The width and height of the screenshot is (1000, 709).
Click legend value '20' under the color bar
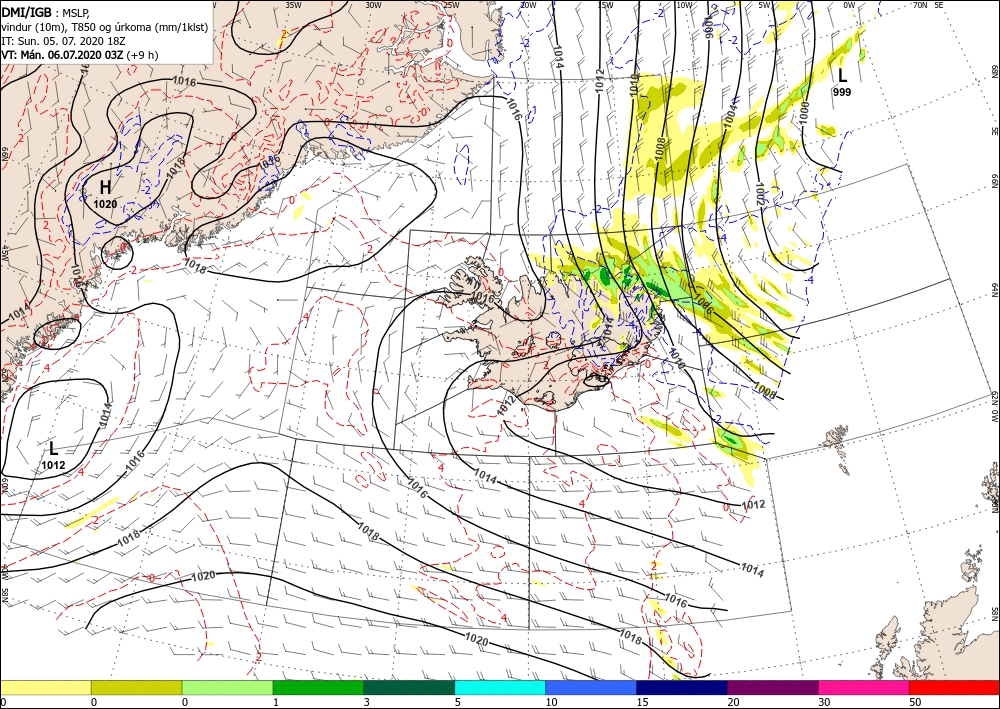tap(733, 703)
